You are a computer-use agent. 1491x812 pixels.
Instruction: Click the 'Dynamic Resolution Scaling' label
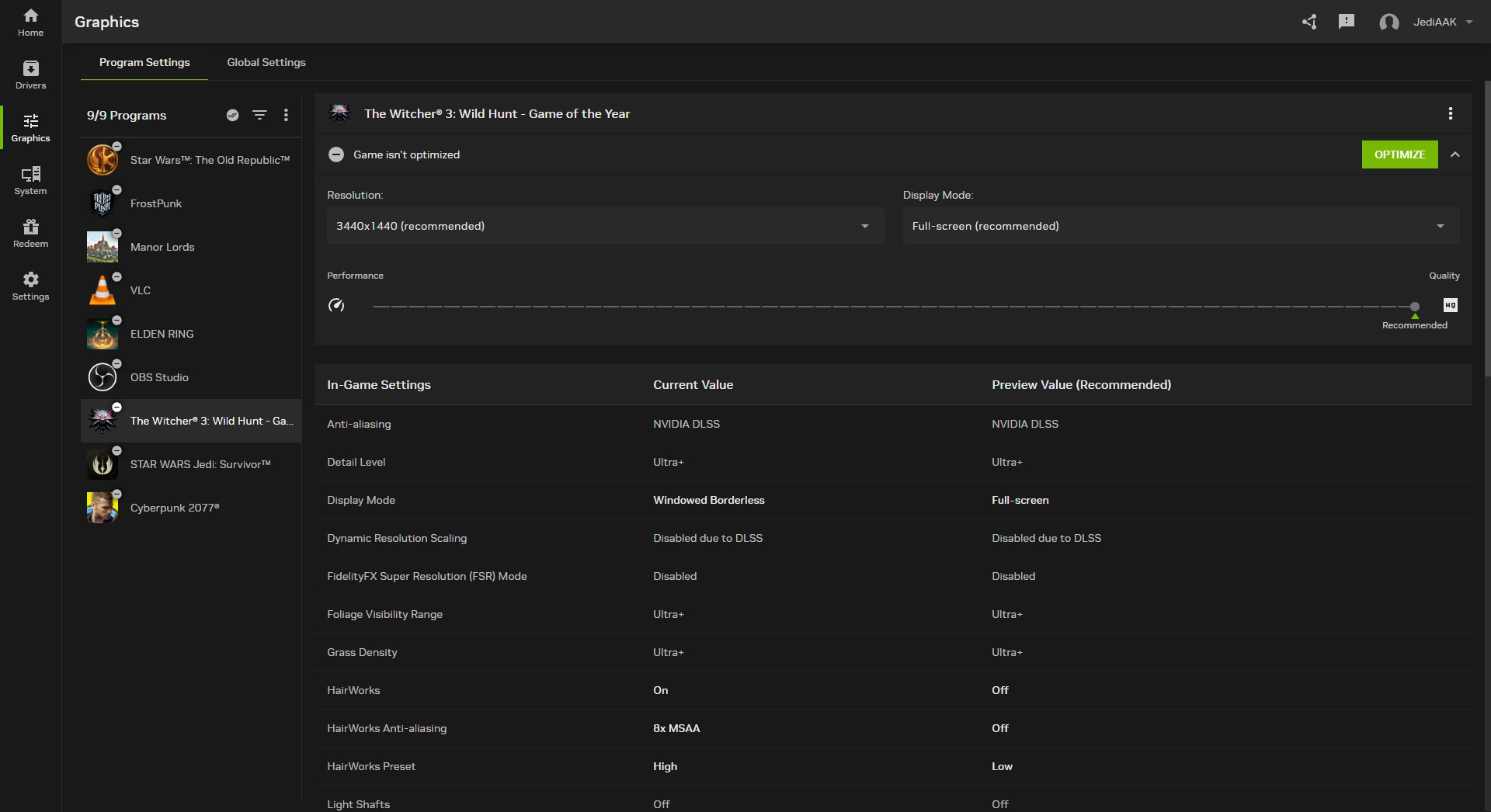coord(397,538)
